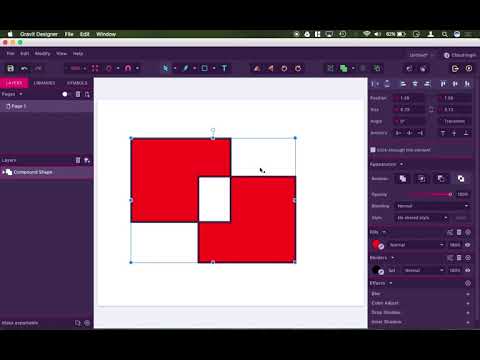480x360 pixels.
Task: Add a Color Adjust effect
Action: pyautogui.click(x=468, y=303)
